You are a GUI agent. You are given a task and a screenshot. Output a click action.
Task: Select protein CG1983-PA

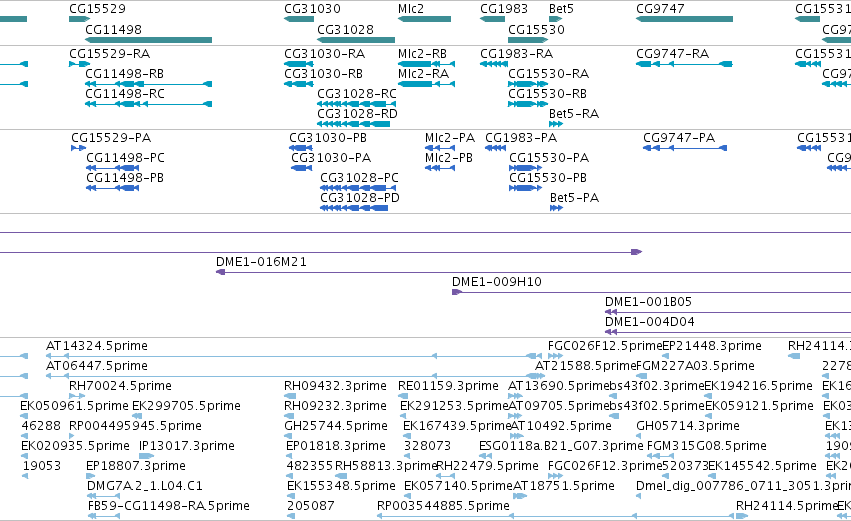tap(521, 138)
